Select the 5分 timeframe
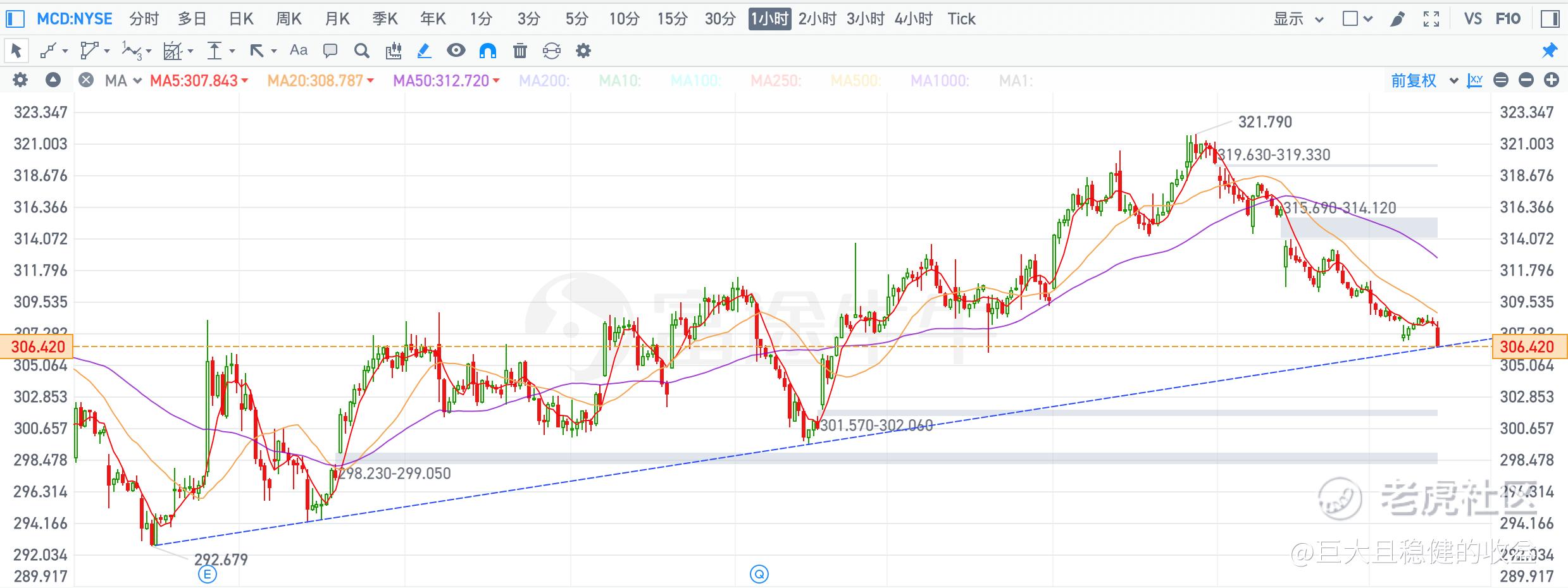The image size is (1568, 588). click(x=576, y=19)
